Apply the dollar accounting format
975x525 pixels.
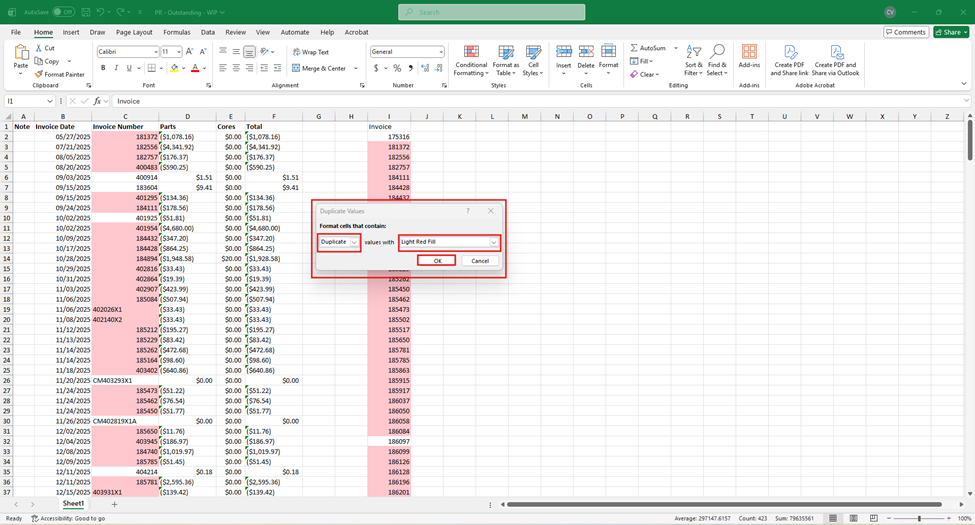pos(376,68)
